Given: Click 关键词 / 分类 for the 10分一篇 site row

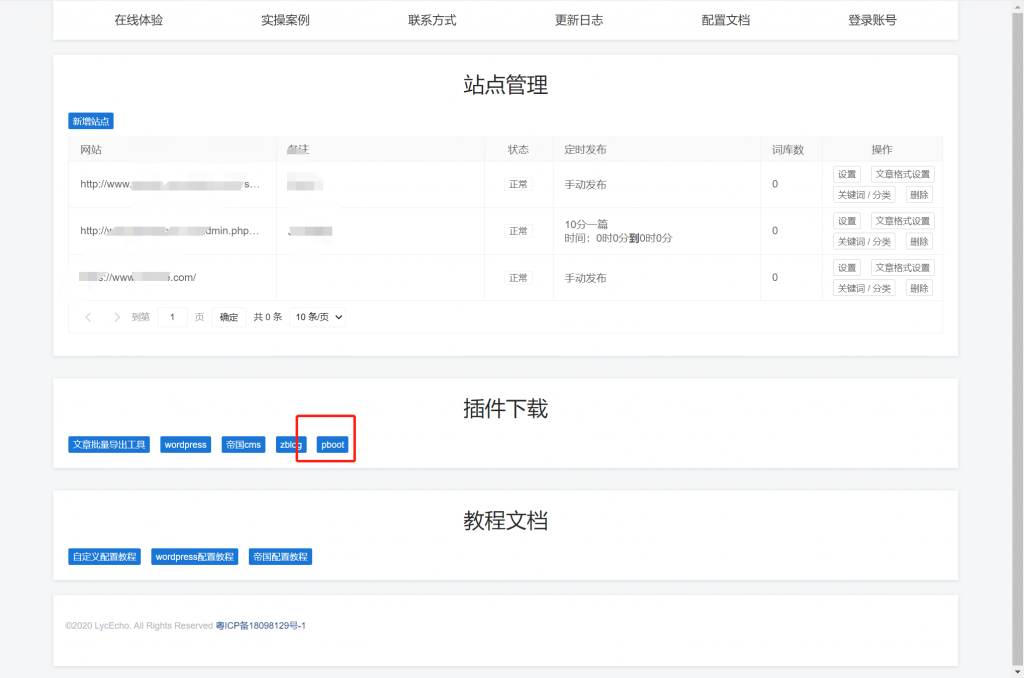Looking at the screenshot, I should pyautogui.click(x=864, y=242).
